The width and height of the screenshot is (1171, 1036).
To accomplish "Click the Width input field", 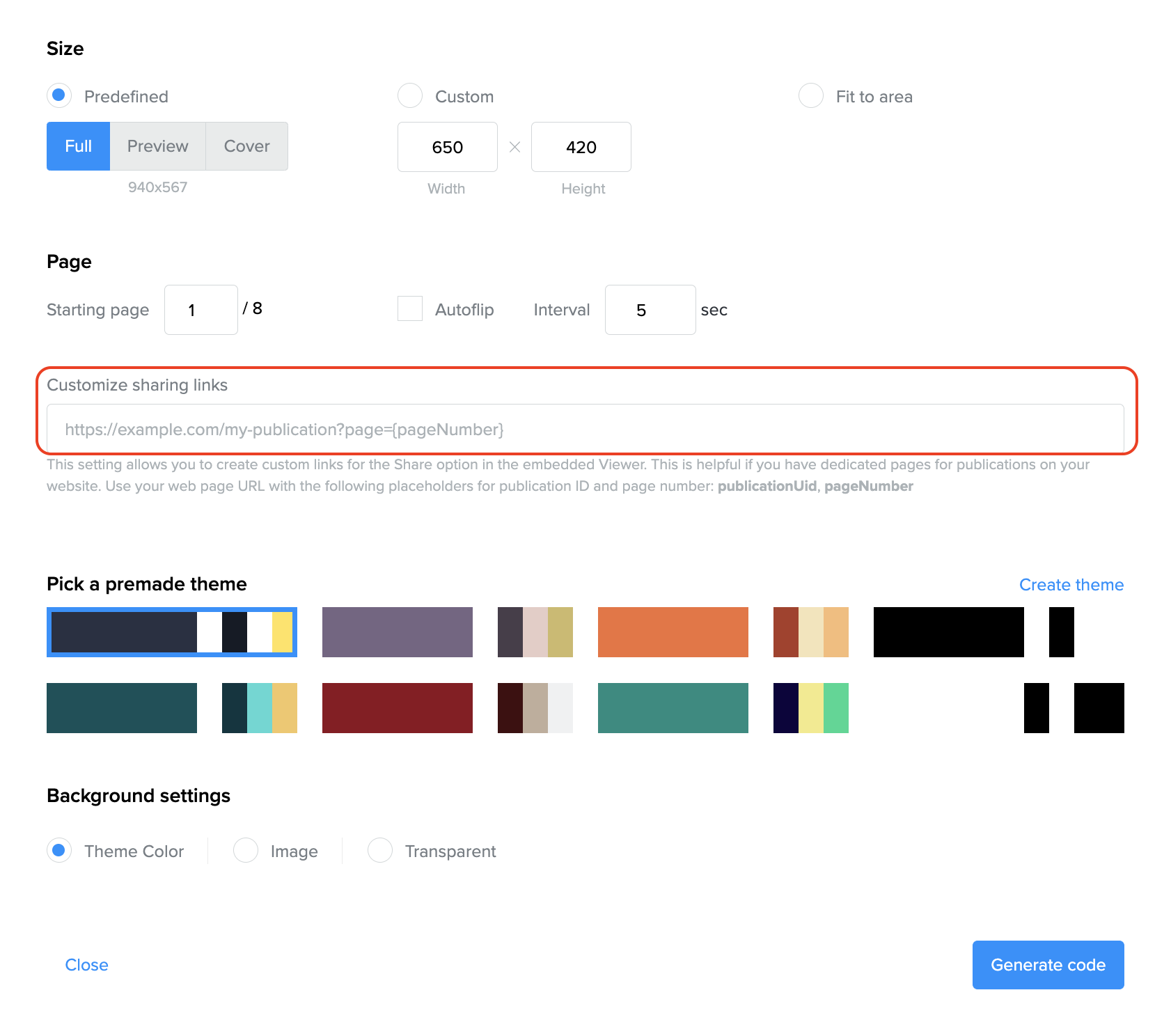I will (x=447, y=147).
